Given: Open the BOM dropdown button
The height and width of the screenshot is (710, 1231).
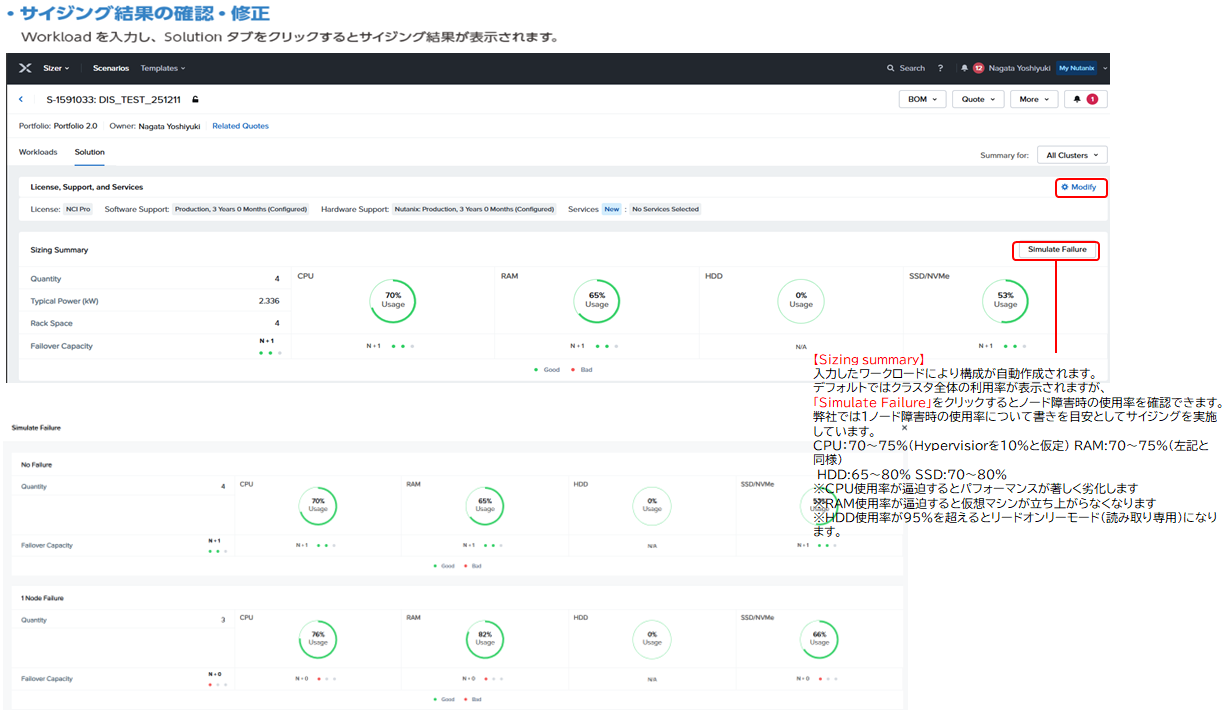Looking at the screenshot, I should (x=922, y=99).
